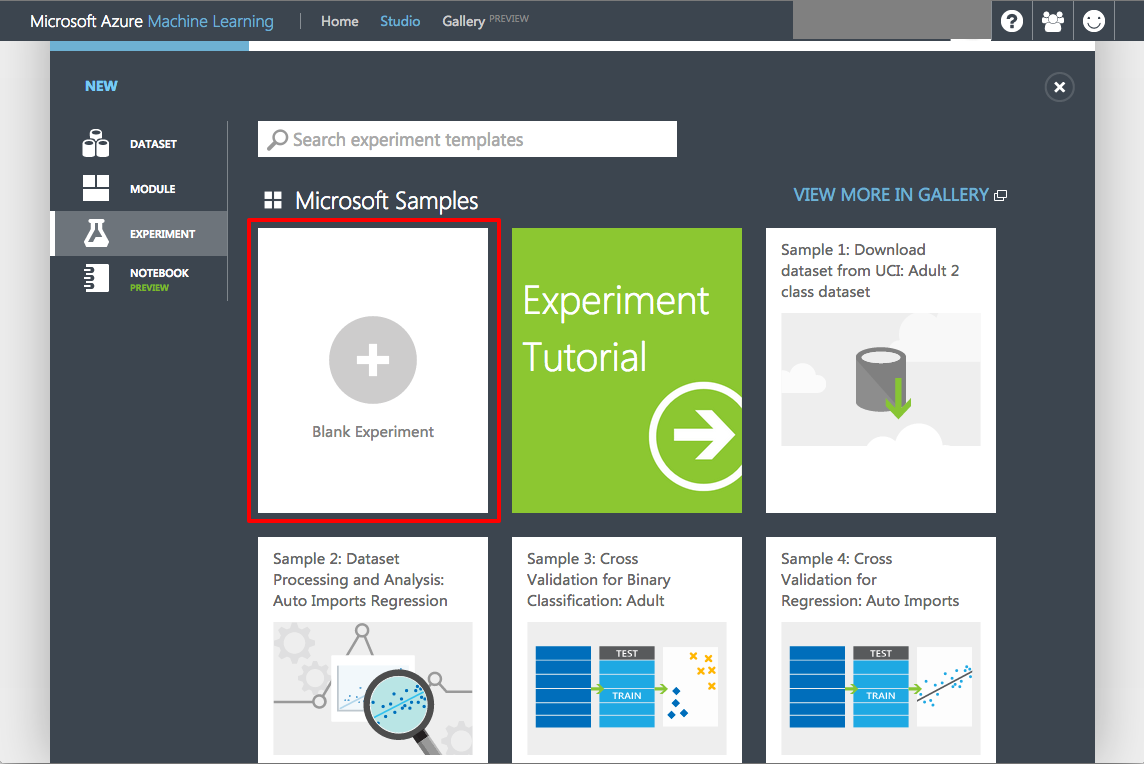Click the search experiment templates field
Image resolution: width=1144 pixels, height=764 pixels.
pyautogui.click(x=467, y=140)
